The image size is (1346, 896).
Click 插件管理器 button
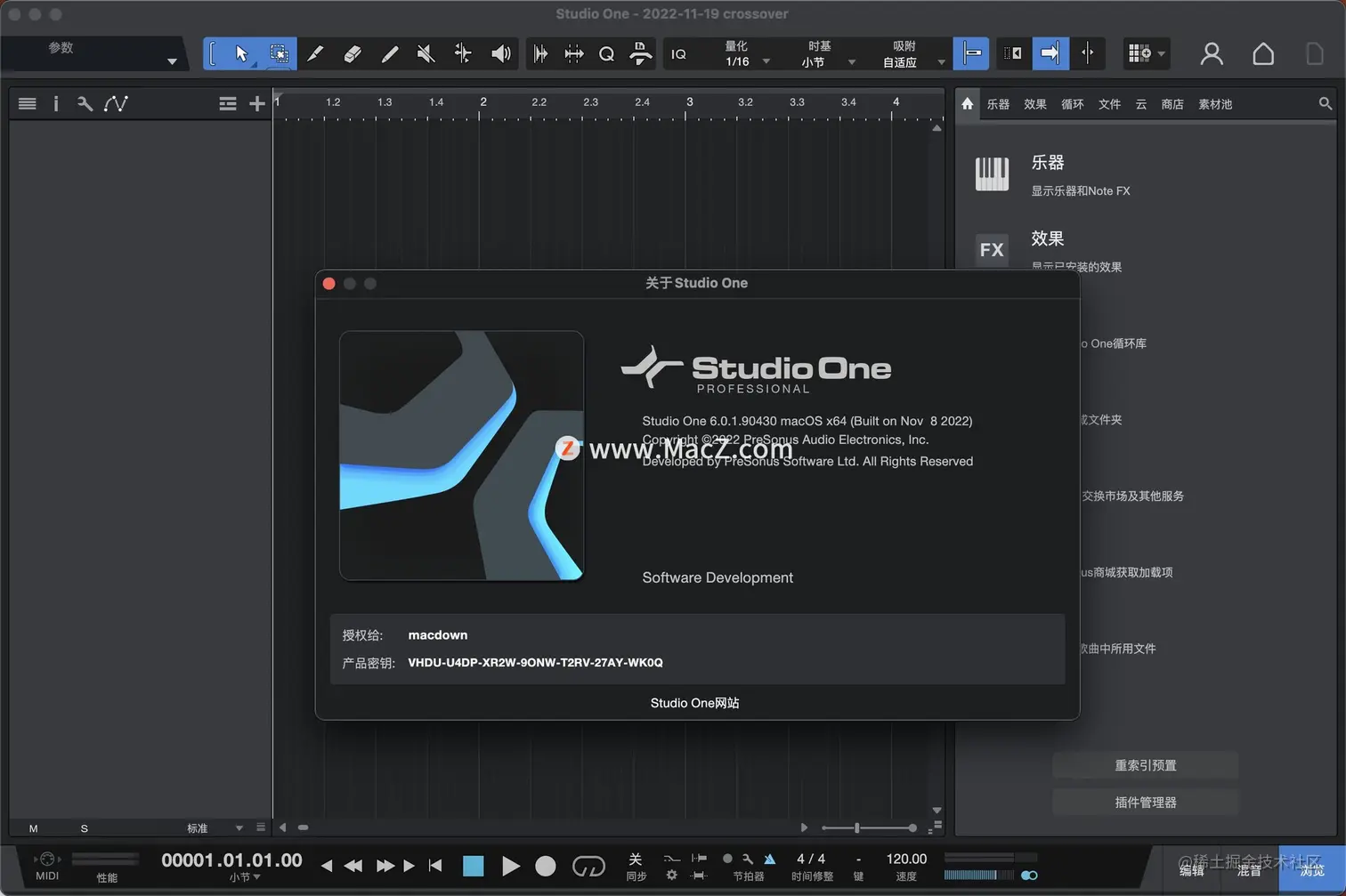(x=1146, y=803)
